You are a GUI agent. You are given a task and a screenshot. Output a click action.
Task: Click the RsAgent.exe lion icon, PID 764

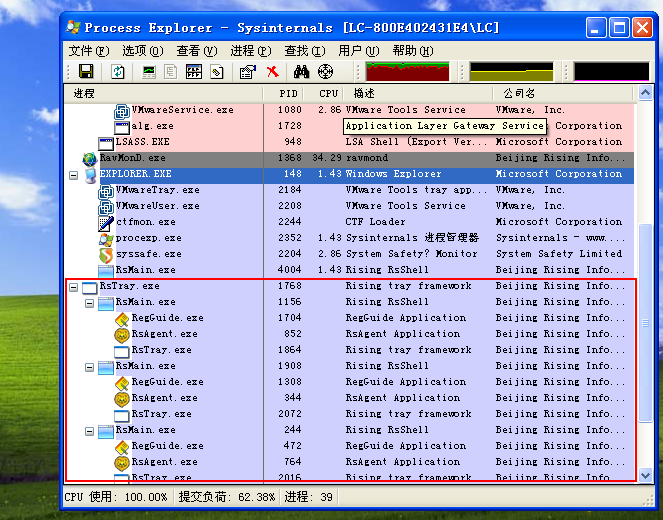pos(122,463)
